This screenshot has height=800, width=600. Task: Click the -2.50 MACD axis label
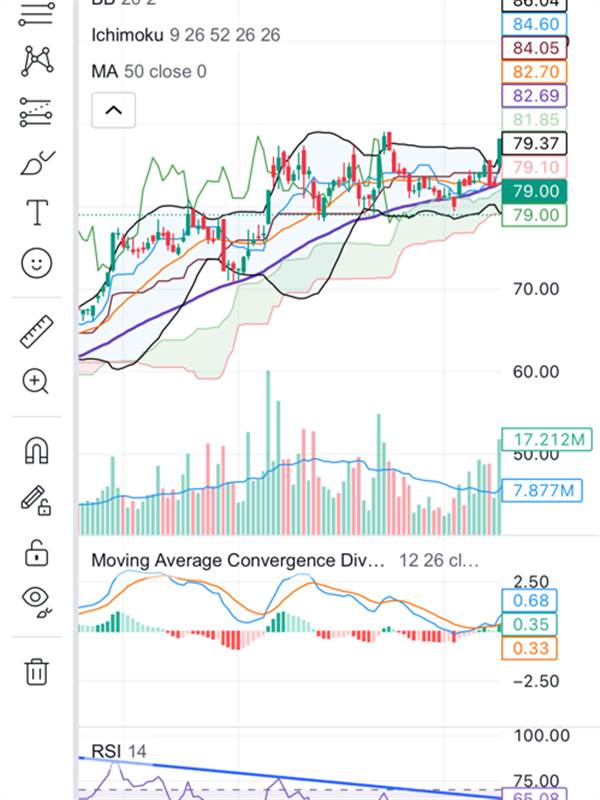536,681
